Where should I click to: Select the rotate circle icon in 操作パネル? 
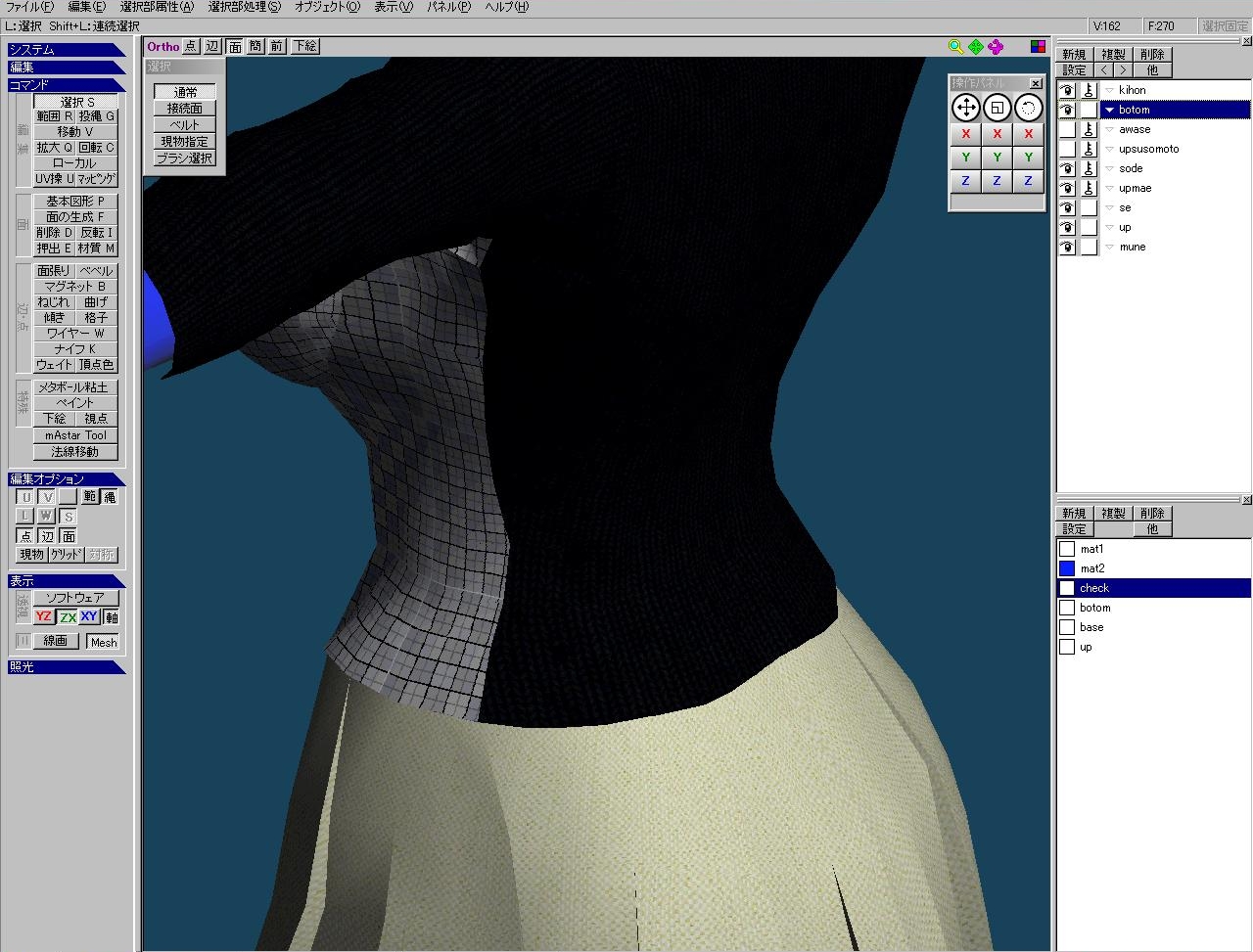(x=1028, y=108)
